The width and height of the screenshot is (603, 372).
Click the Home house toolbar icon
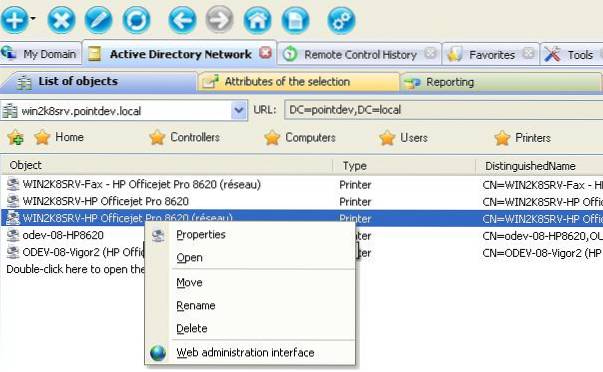point(257,20)
